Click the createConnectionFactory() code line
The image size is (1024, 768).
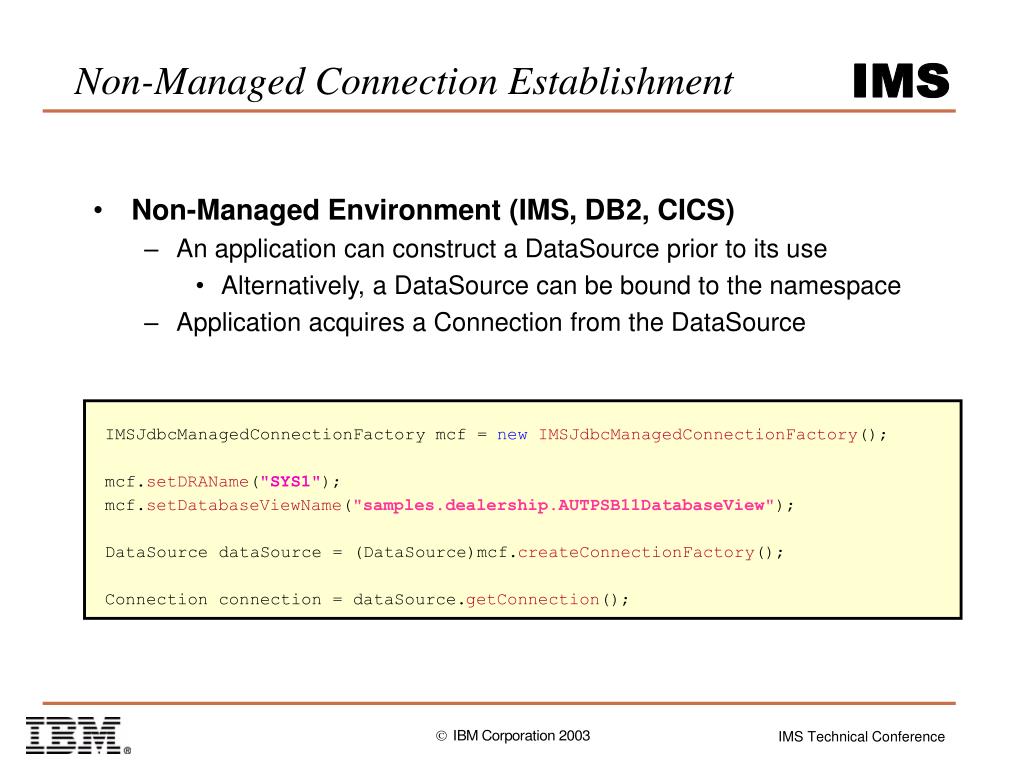point(444,552)
